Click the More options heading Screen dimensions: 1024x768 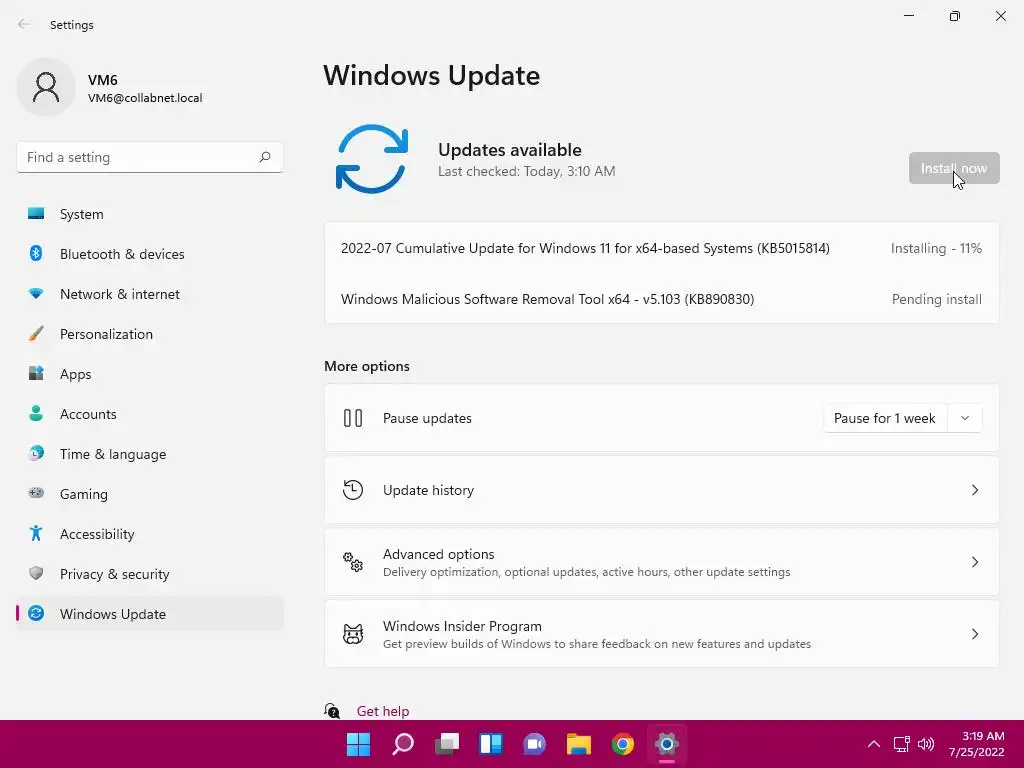click(367, 366)
